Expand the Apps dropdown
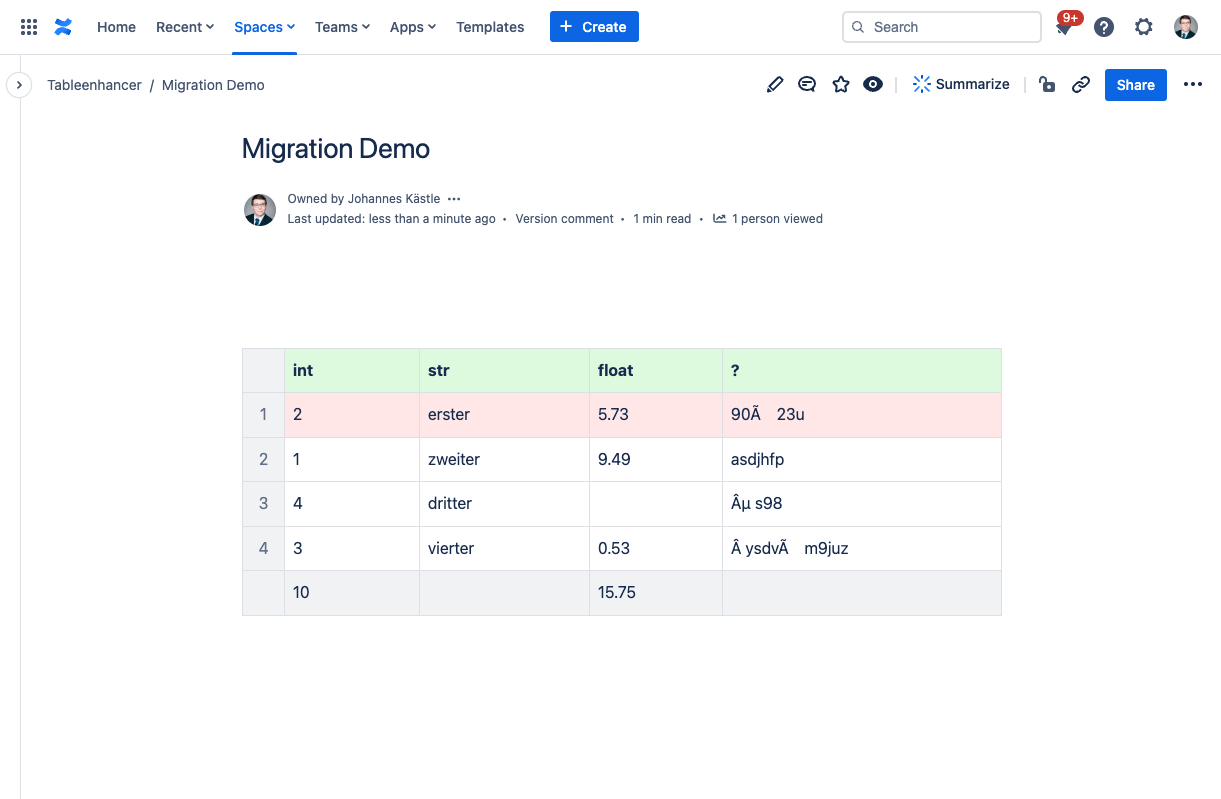Screen dimensions: 1221x799 412,27
